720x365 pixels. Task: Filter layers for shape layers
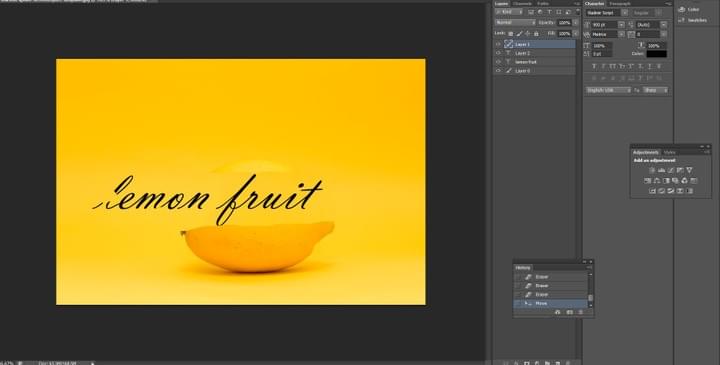(559, 12)
